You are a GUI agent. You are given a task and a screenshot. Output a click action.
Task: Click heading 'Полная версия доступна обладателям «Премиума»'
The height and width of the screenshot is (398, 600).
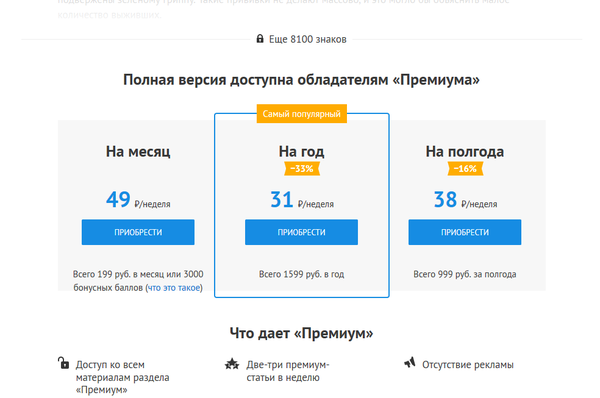coord(302,80)
